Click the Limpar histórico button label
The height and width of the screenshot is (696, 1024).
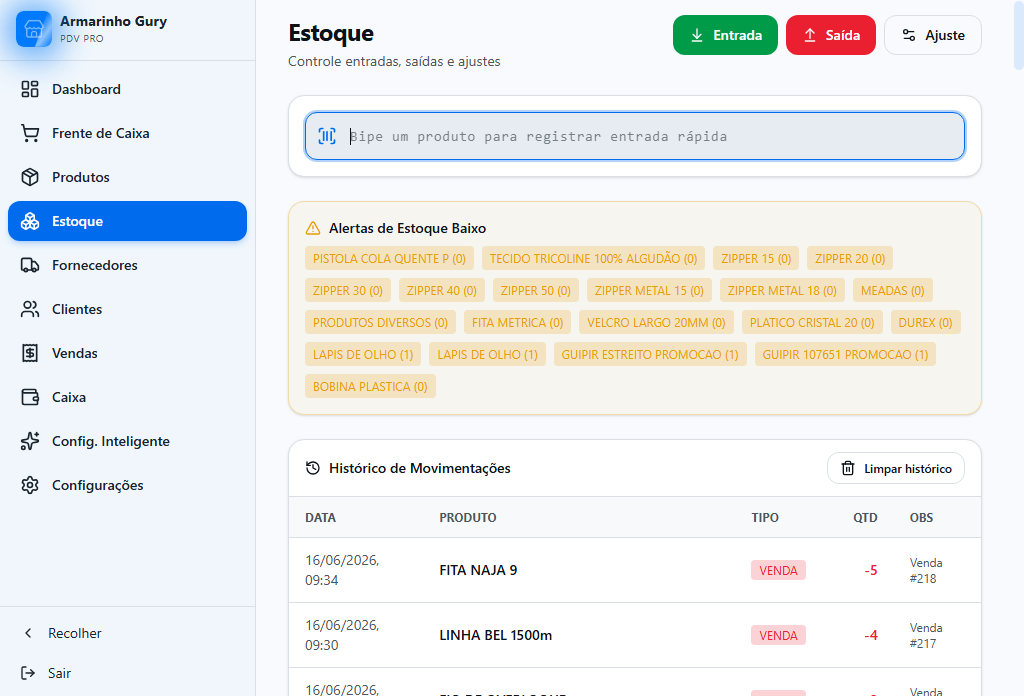pyautogui.click(x=908, y=469)
